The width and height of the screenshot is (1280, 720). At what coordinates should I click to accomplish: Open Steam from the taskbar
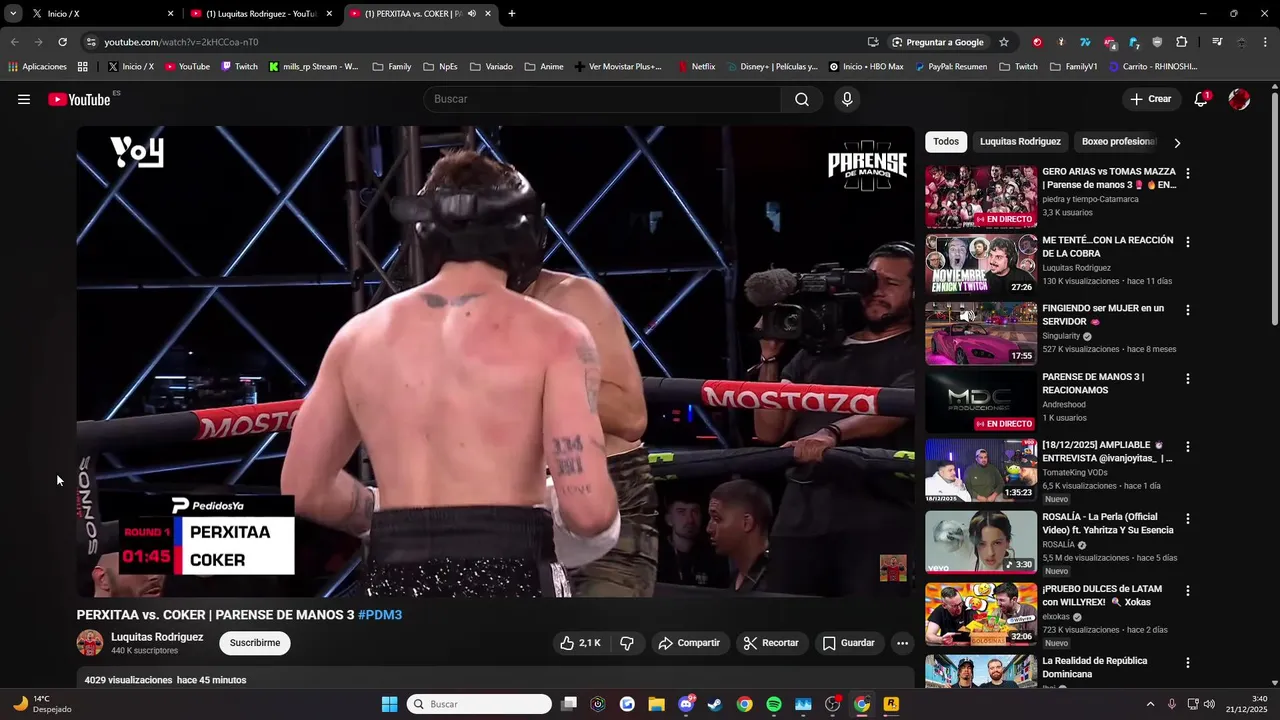(x=715, y=704)
